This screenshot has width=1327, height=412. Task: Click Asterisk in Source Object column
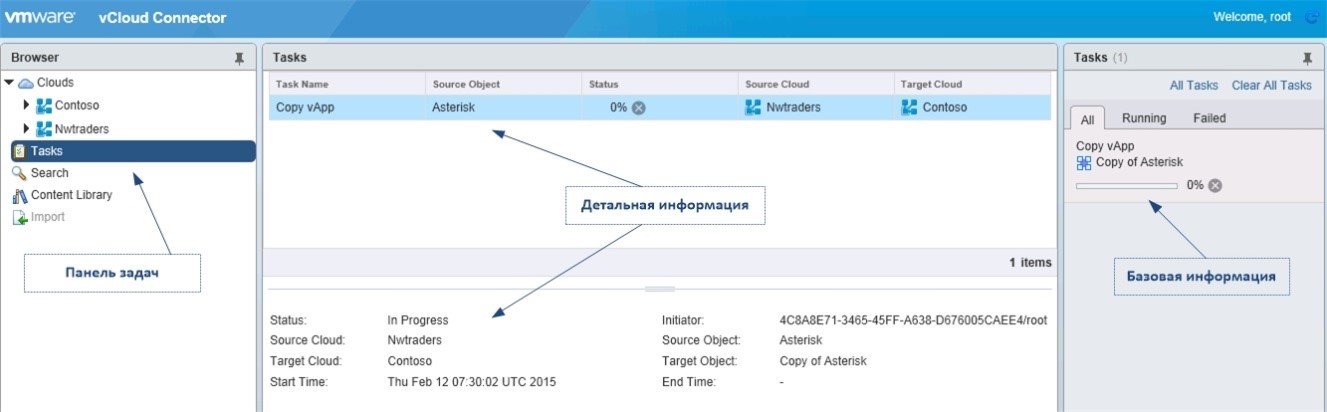454,107
